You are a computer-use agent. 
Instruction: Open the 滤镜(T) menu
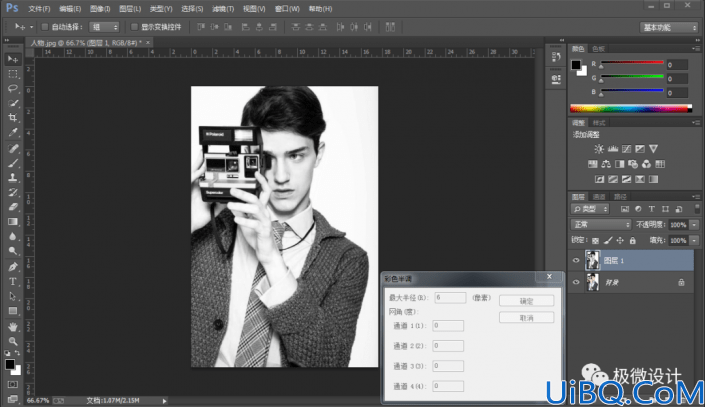[223, 9]
